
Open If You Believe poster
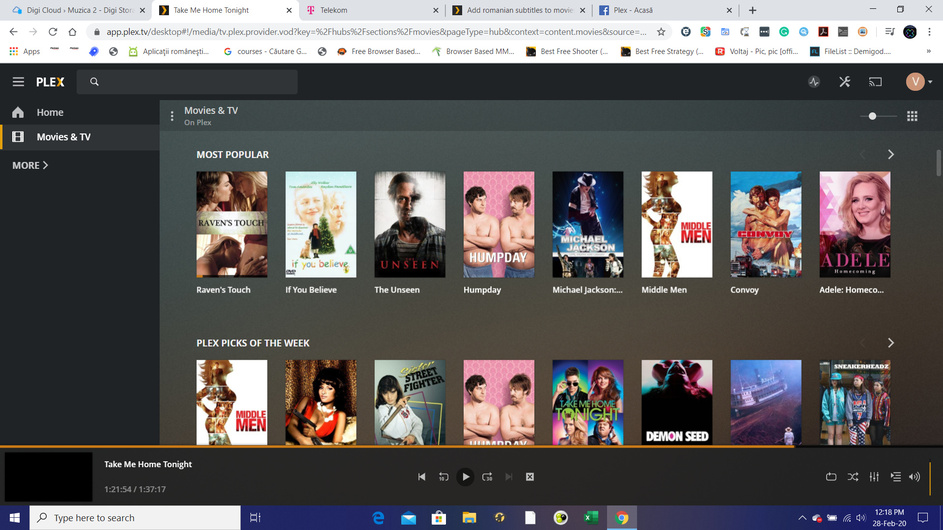pos(321,224)
